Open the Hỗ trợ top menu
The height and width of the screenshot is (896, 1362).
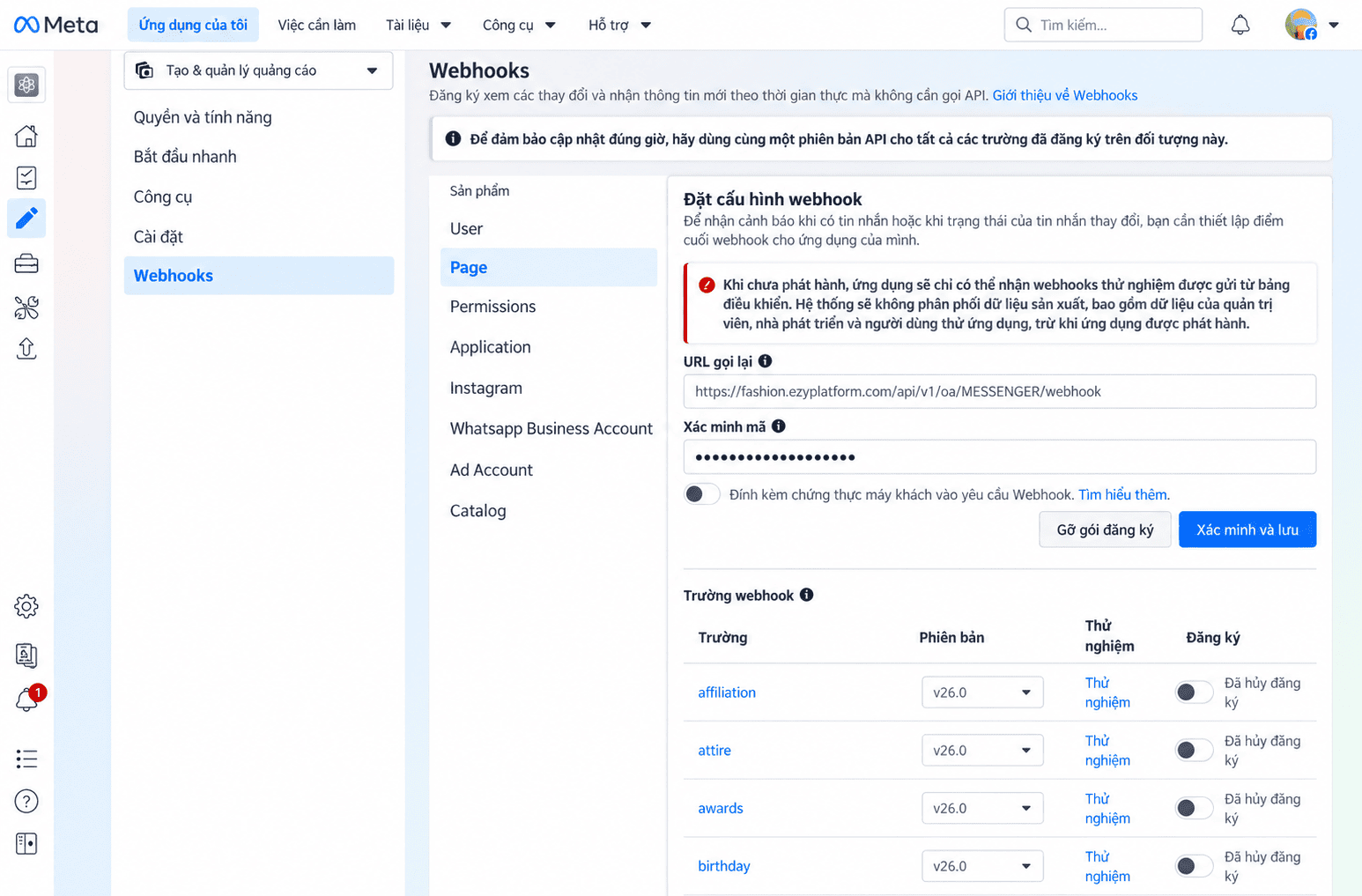pyautogui.click(x=619, y=25)
